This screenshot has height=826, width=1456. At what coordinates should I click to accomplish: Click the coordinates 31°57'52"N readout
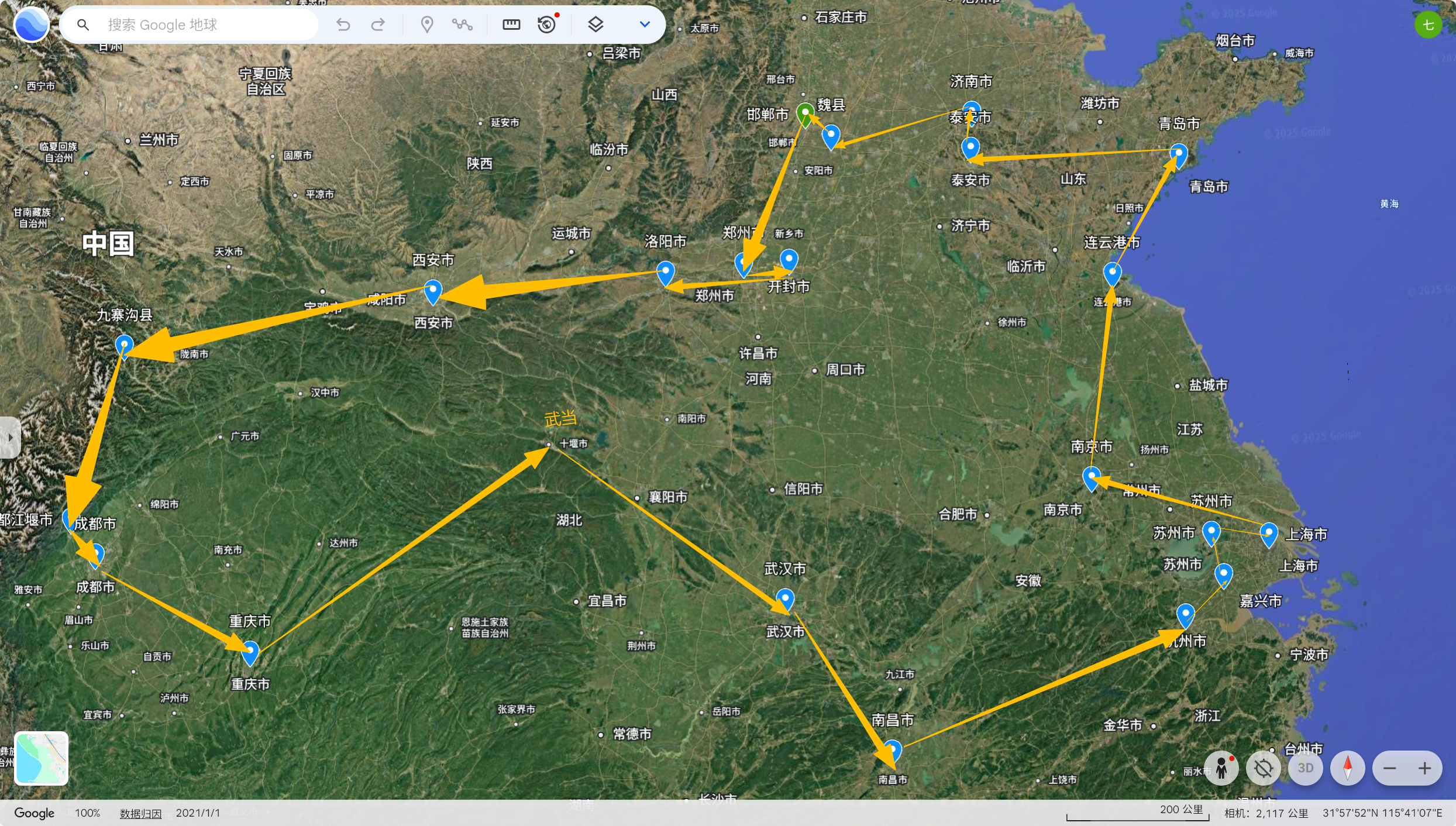click(1383, 813)
